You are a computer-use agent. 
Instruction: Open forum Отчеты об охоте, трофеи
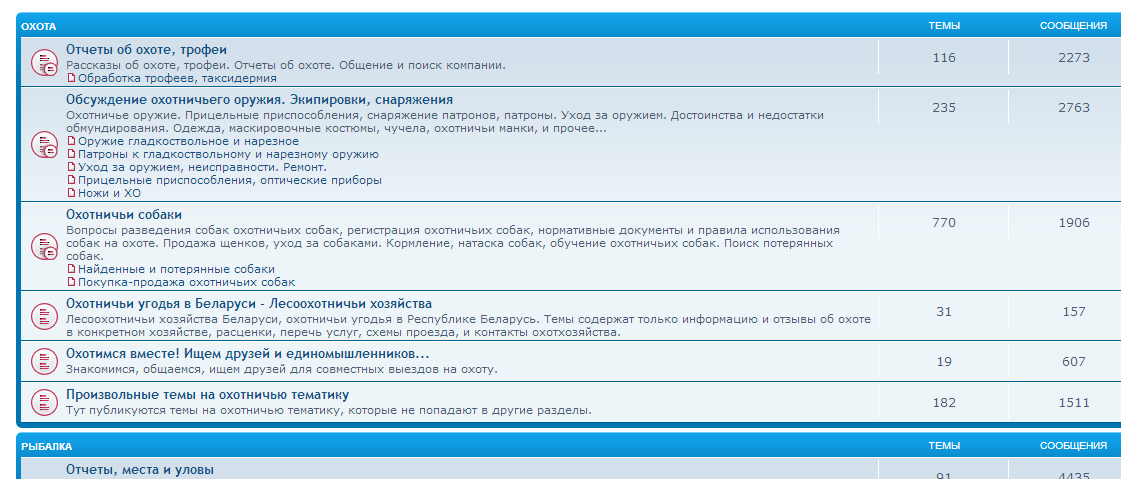146,49
